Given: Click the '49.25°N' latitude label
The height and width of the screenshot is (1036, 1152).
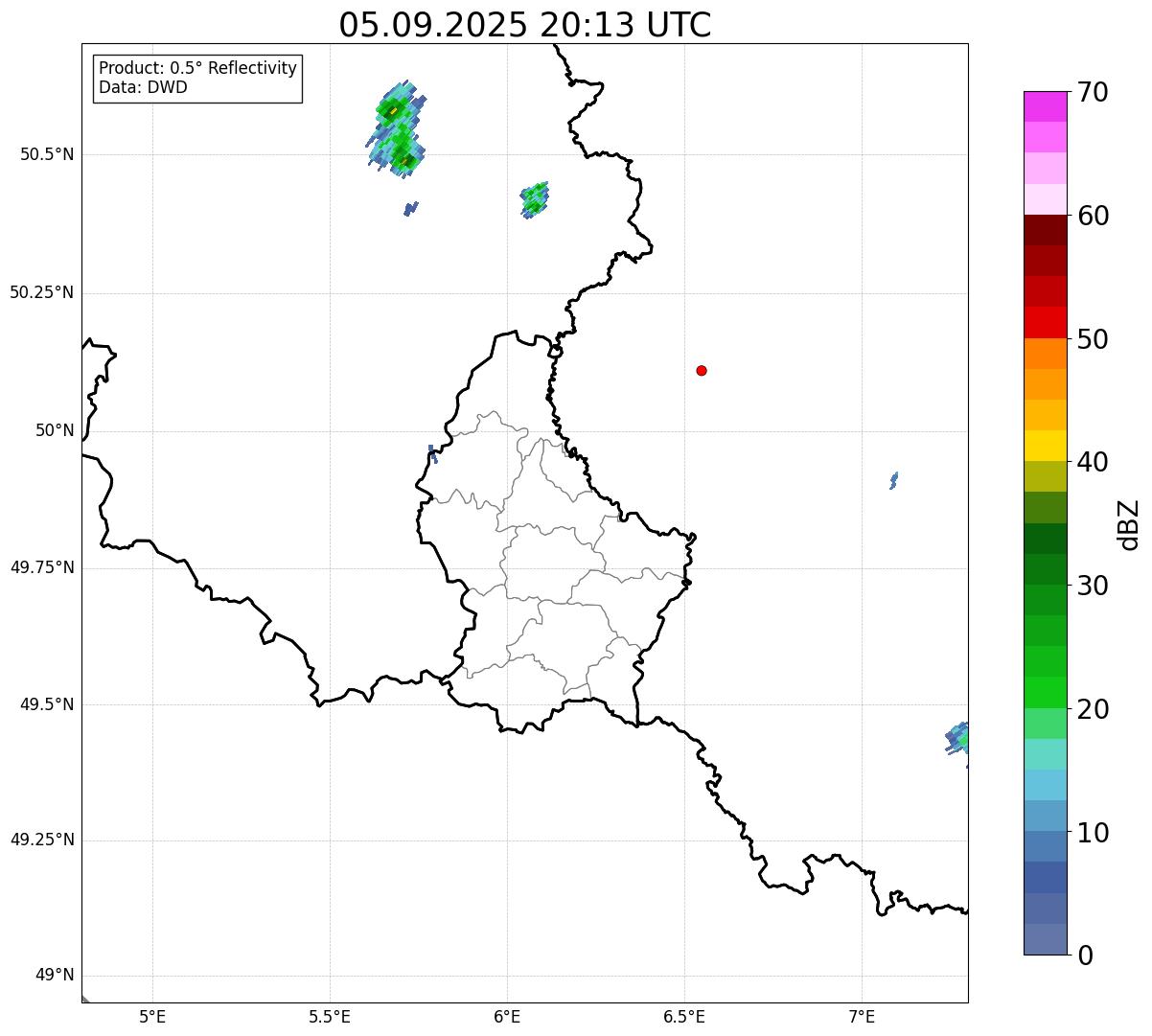Looking at the screenshot, I should (x=41, y=840).
